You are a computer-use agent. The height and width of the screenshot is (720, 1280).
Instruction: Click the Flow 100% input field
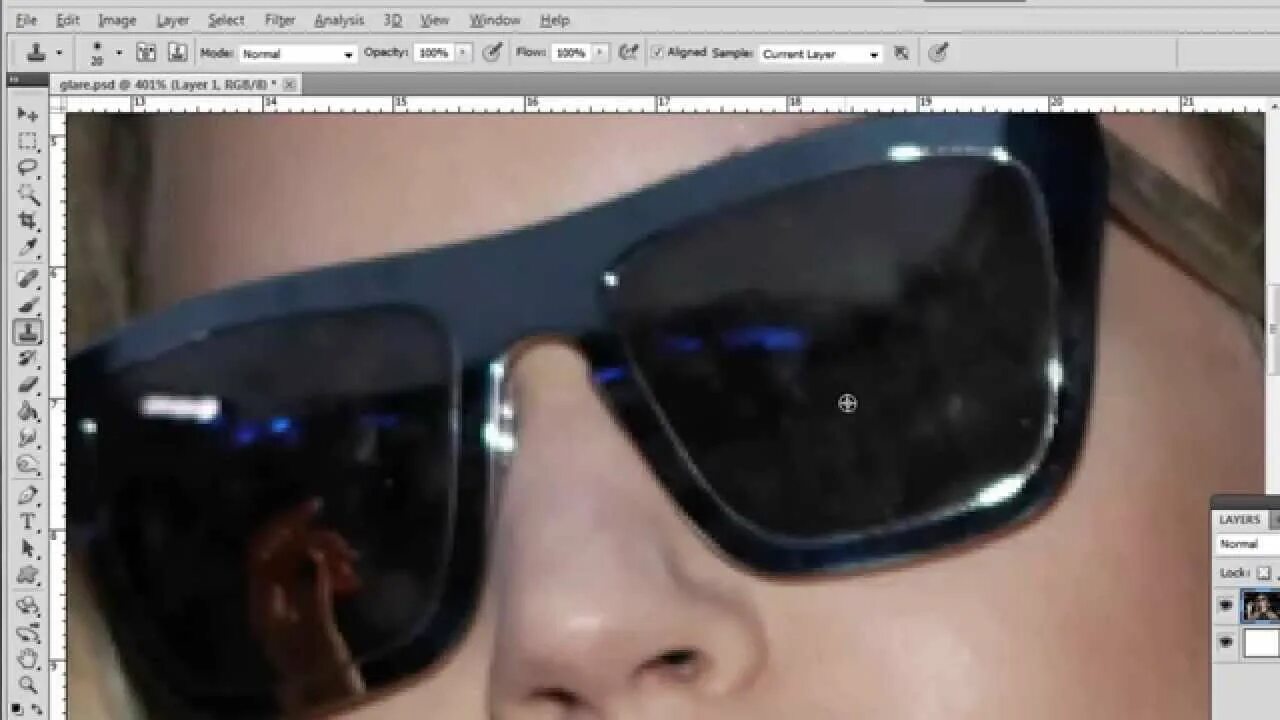571,53
